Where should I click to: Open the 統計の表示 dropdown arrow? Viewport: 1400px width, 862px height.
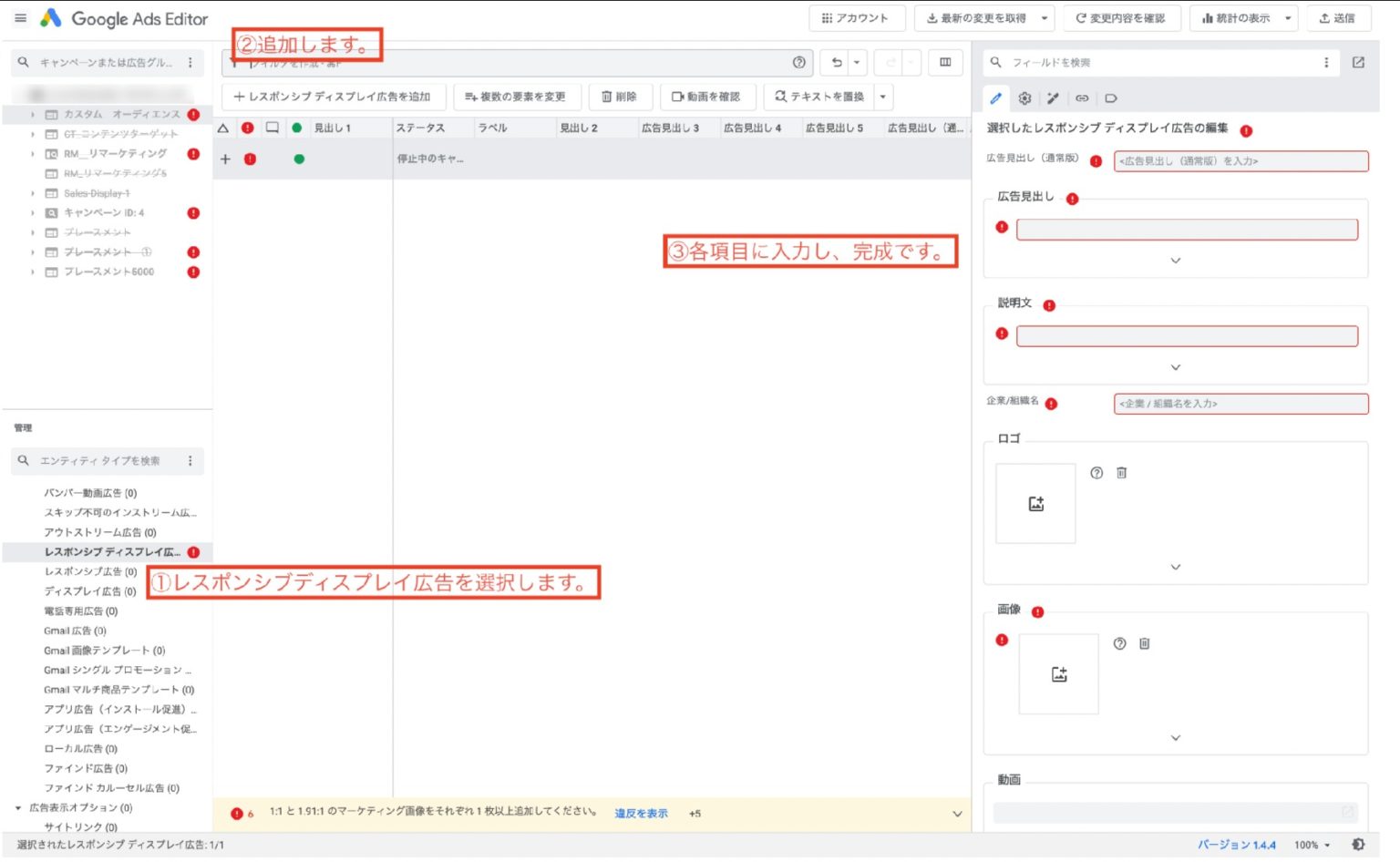1288,18
